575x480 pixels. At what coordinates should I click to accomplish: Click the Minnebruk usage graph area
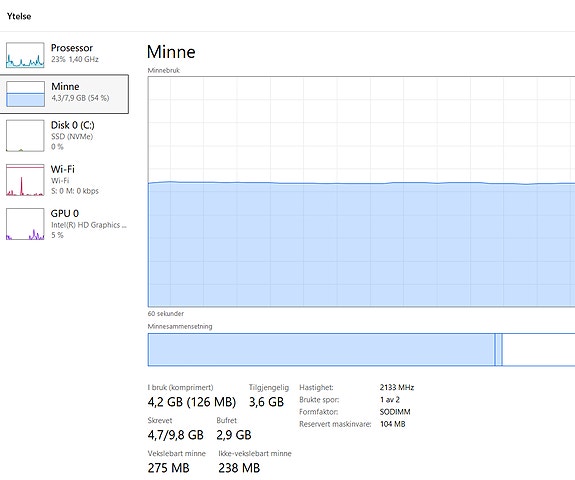coord(361,192)
